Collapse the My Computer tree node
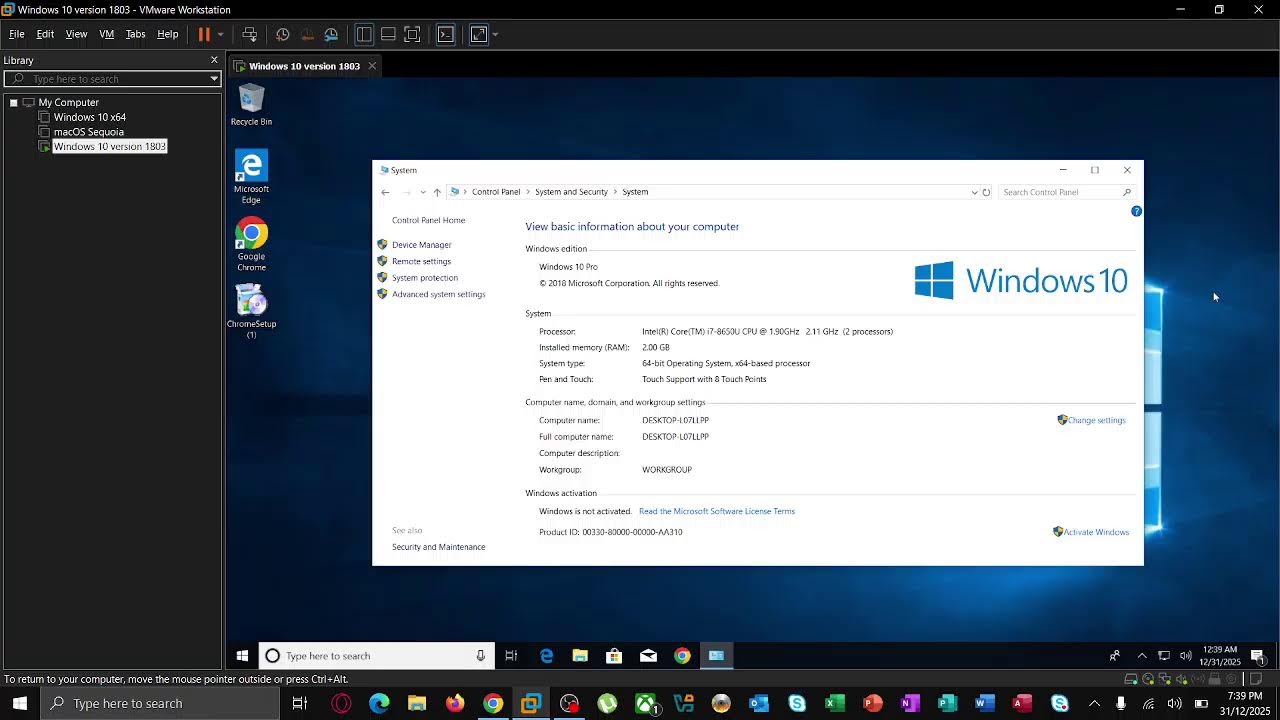Screen dimensions: 1280x720 click(x=13, y=102)
